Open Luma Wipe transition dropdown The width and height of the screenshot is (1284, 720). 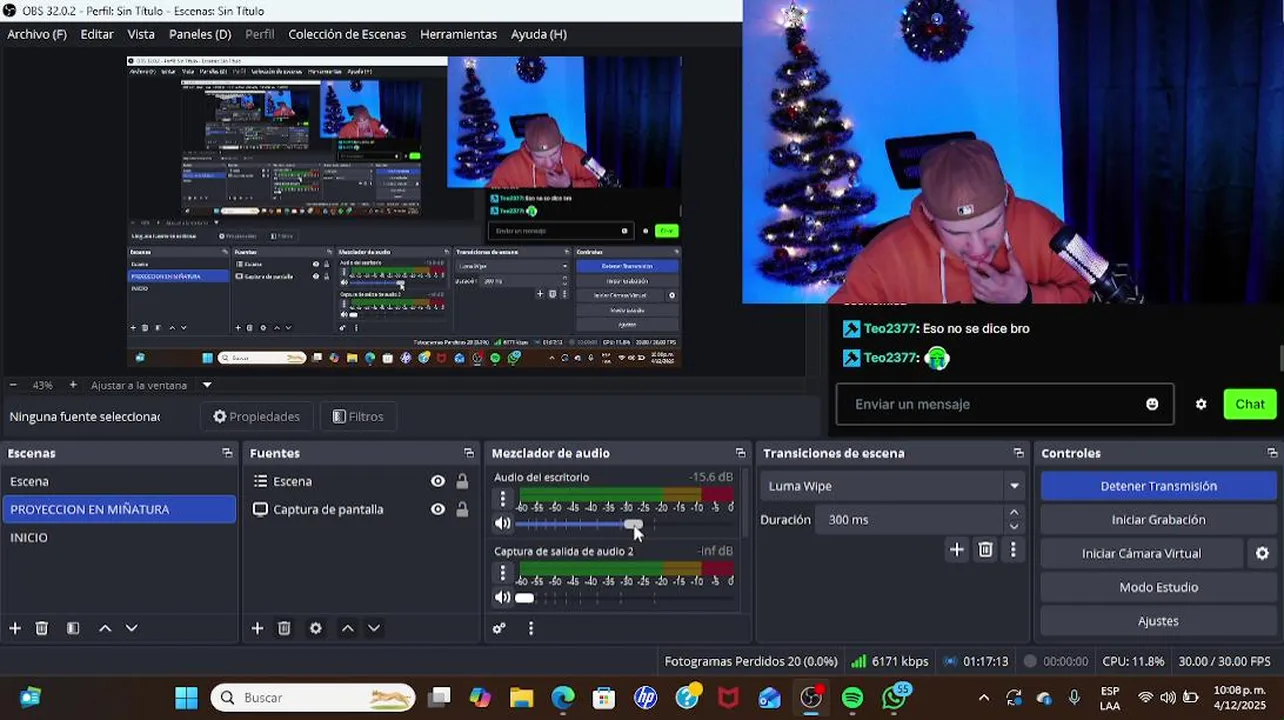(1014, 486)
